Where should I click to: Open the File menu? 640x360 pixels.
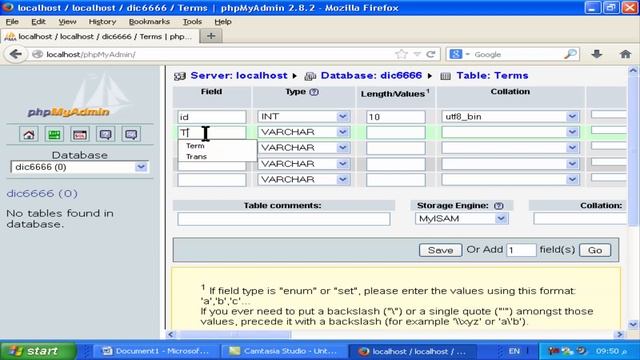(12, 22)
